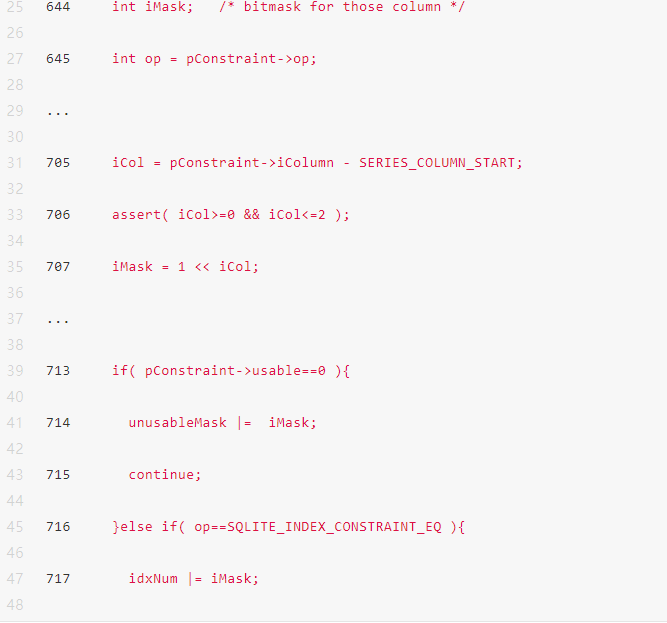Viewport: 667px width, 623px height.
Task: Click source line number 705
Action: (x=58, y=162)
